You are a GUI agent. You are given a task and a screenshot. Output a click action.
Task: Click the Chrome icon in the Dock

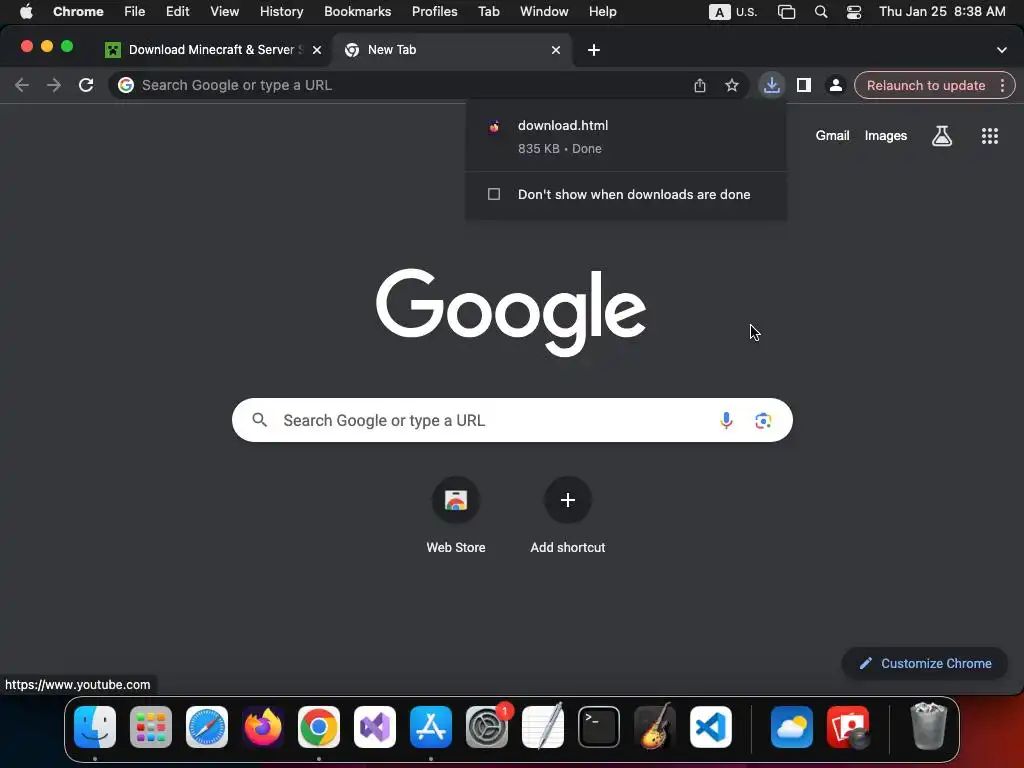[319, 727]
